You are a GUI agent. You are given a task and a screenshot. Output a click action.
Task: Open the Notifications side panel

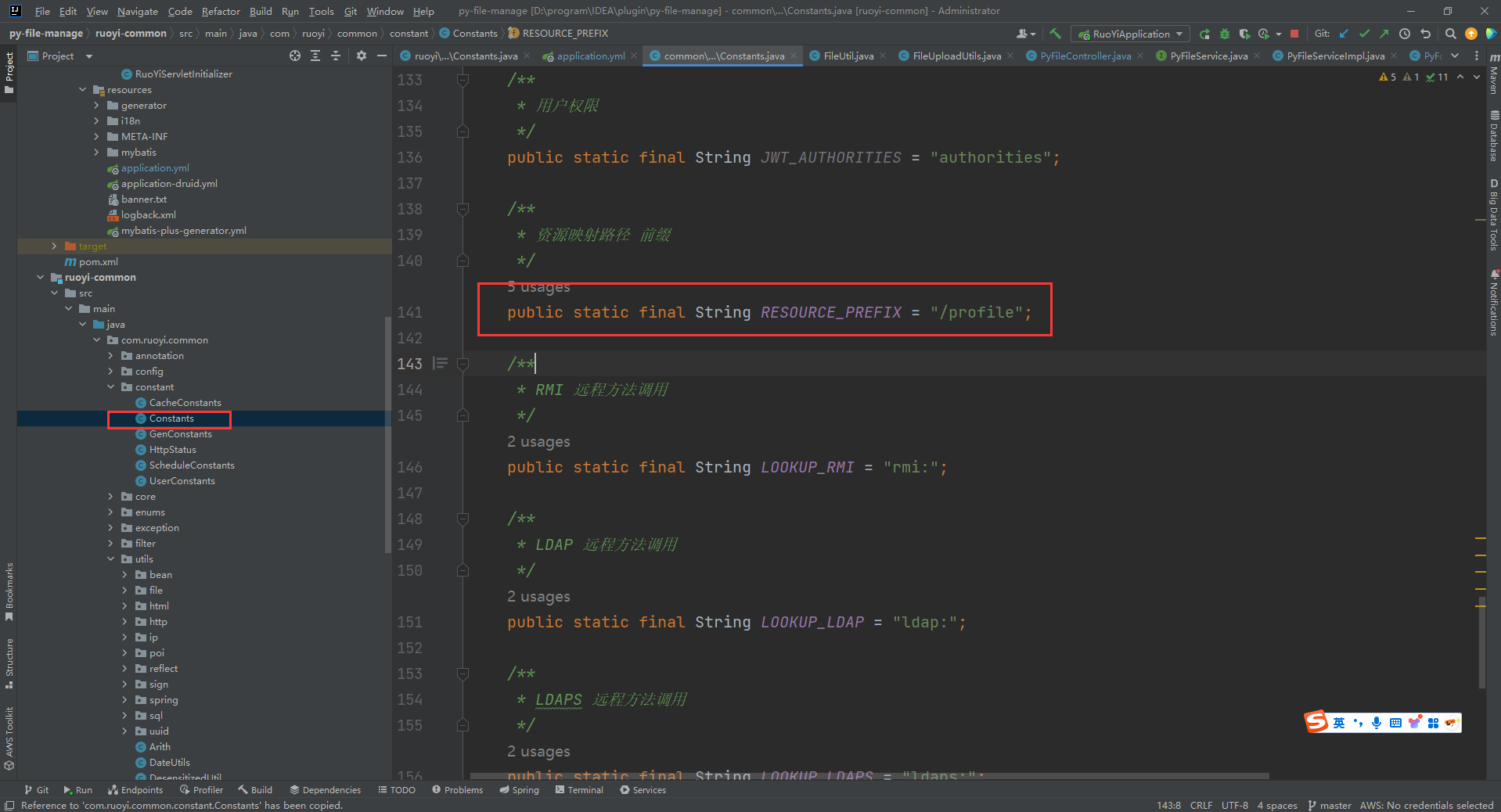tap(1494, 303)
